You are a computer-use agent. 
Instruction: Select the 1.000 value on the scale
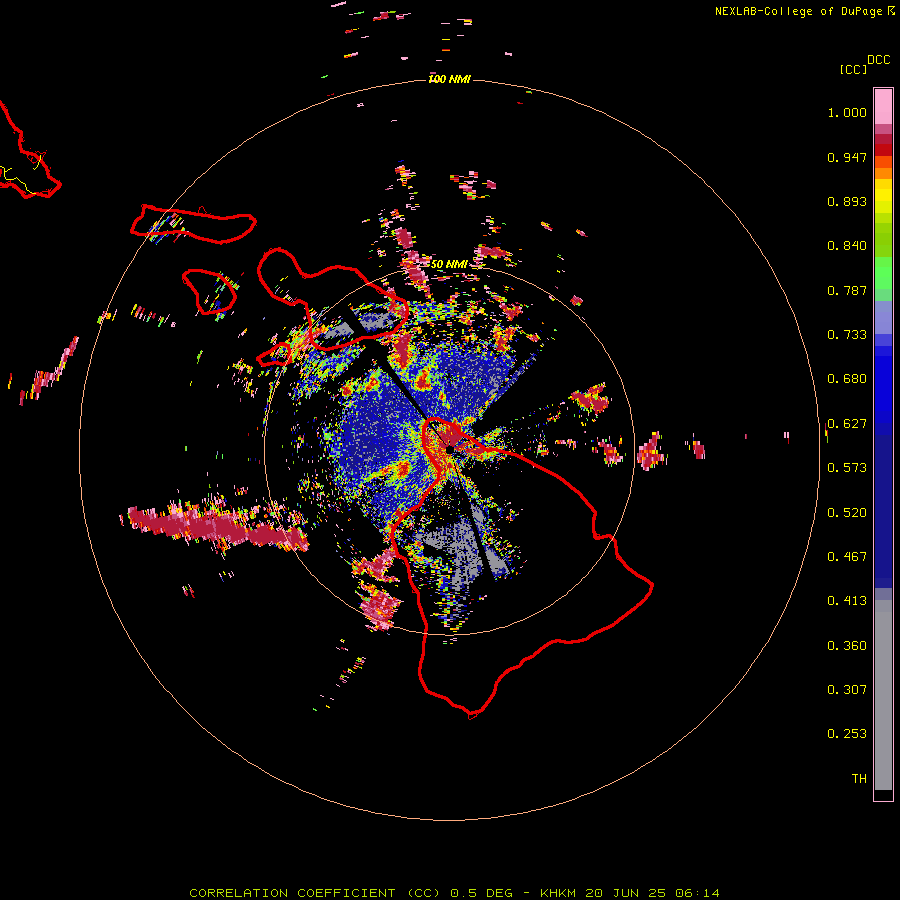pos(847,112)
